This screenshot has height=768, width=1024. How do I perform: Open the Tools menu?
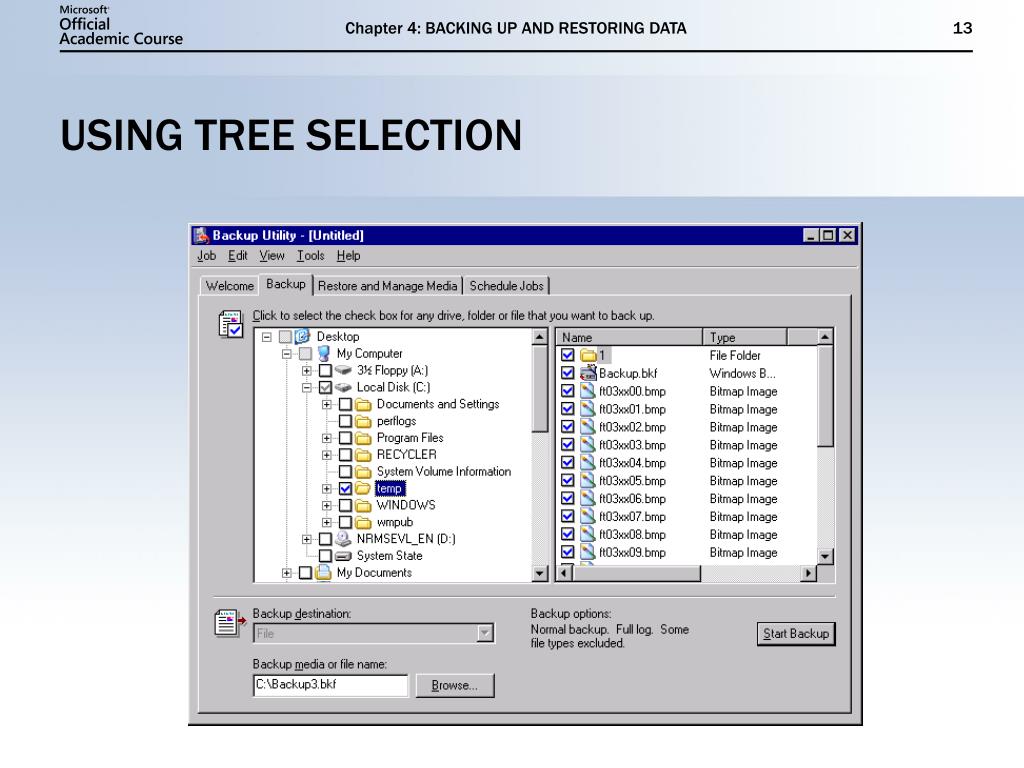(x=310, y=256)
